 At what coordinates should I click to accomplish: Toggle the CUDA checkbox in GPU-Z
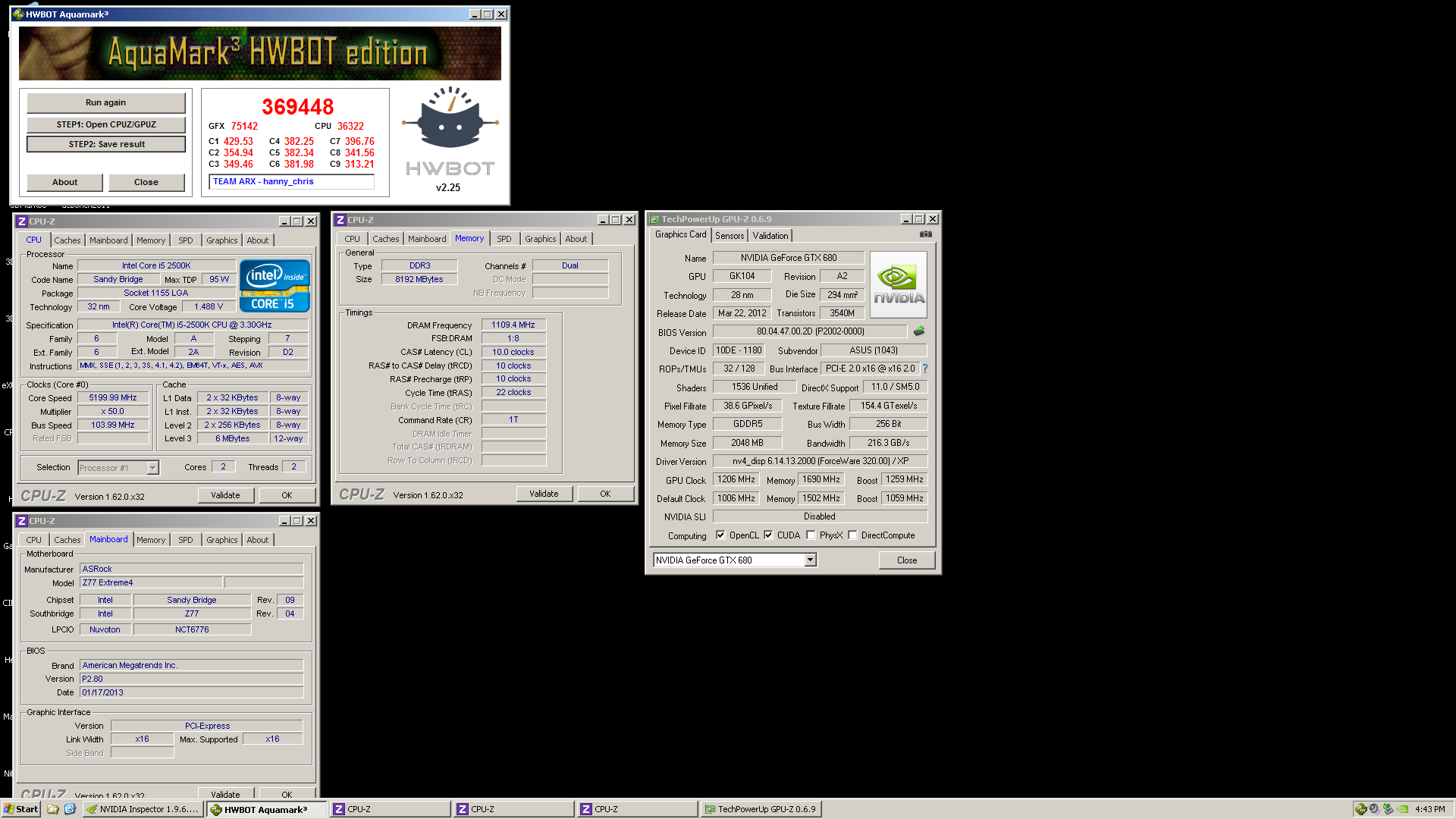click(768, 535)
